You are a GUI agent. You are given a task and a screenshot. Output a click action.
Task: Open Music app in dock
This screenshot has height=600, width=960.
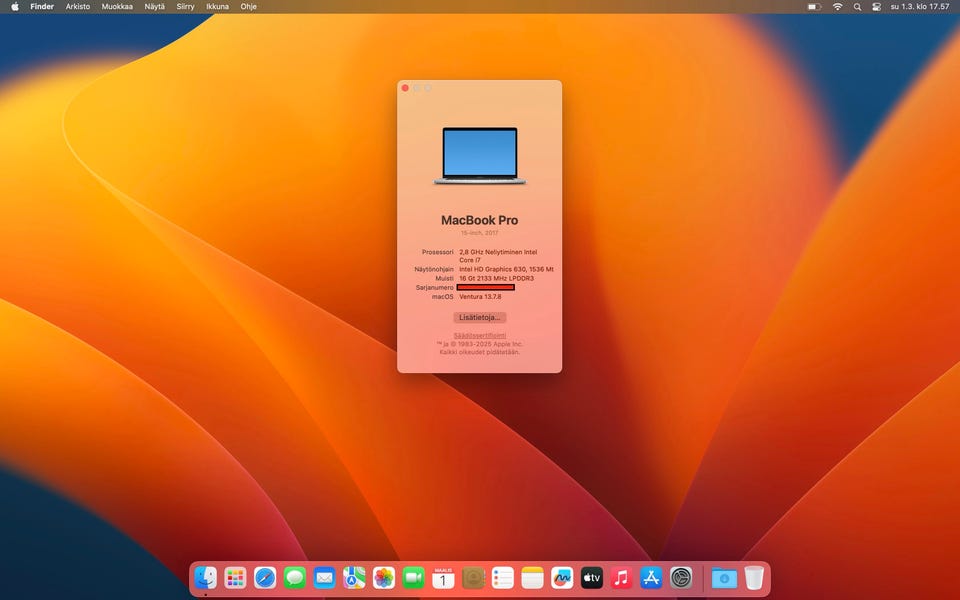[x=621, y=577]
